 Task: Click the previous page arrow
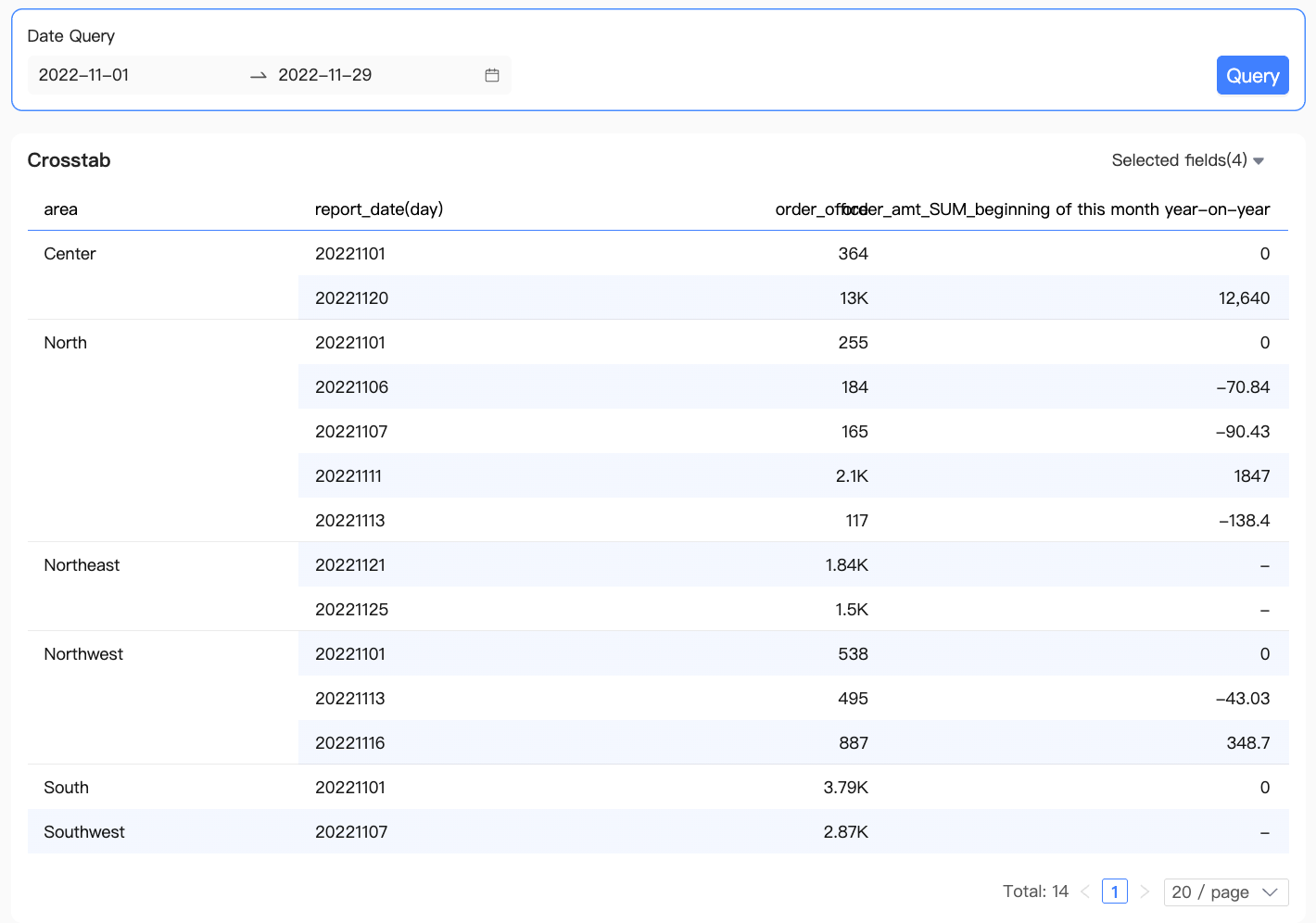1085,891
